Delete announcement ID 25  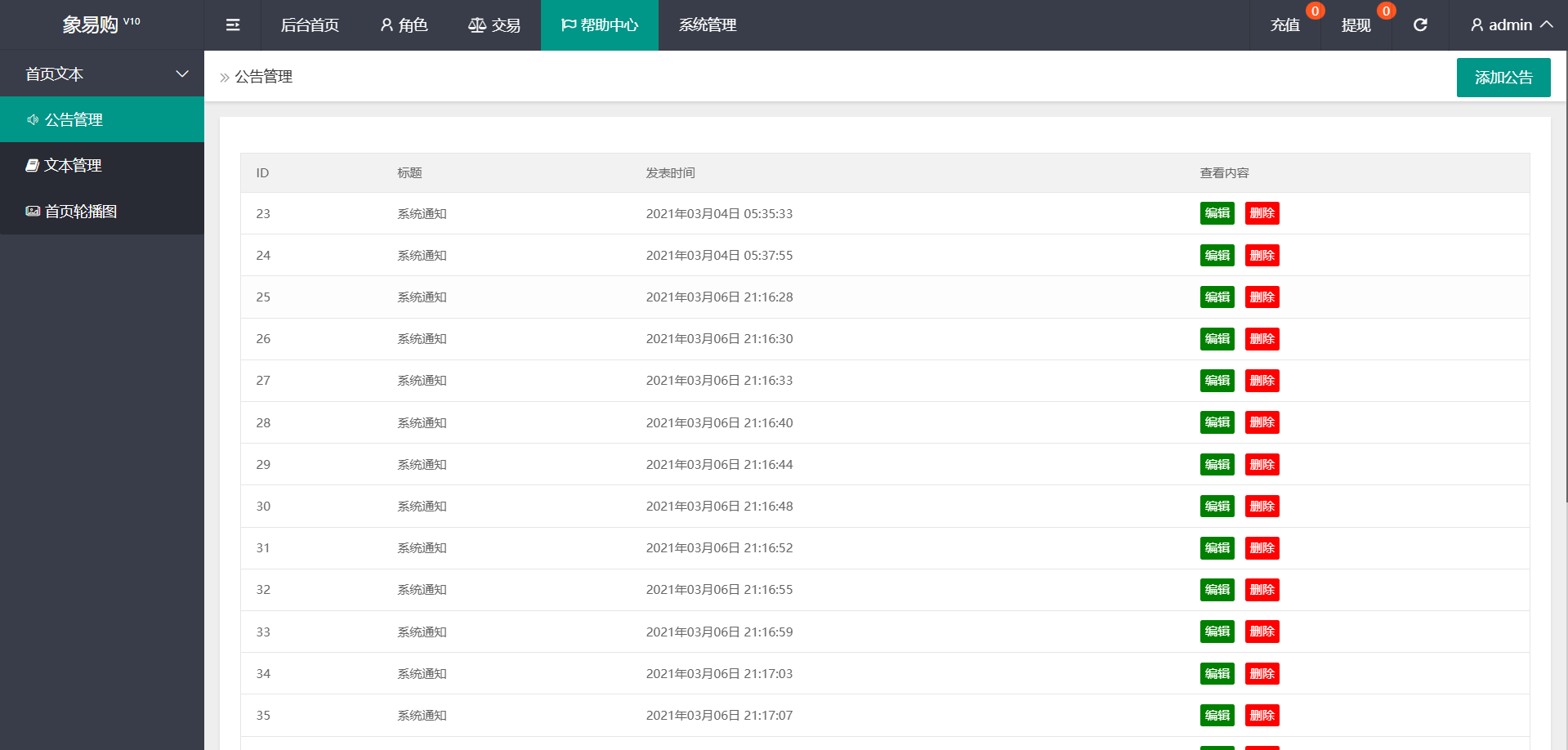click(1262, 297)
